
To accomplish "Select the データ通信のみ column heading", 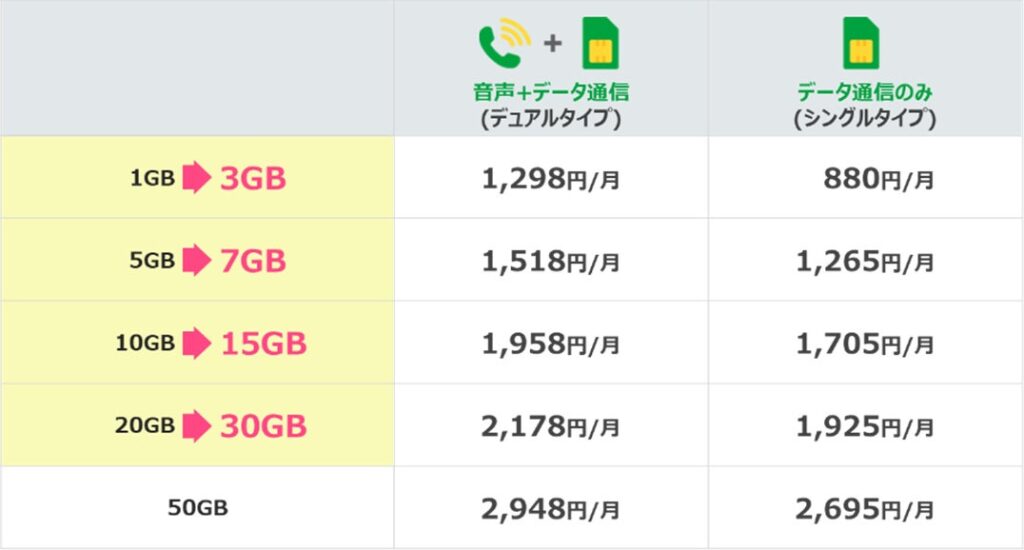I will click(864, 93).
